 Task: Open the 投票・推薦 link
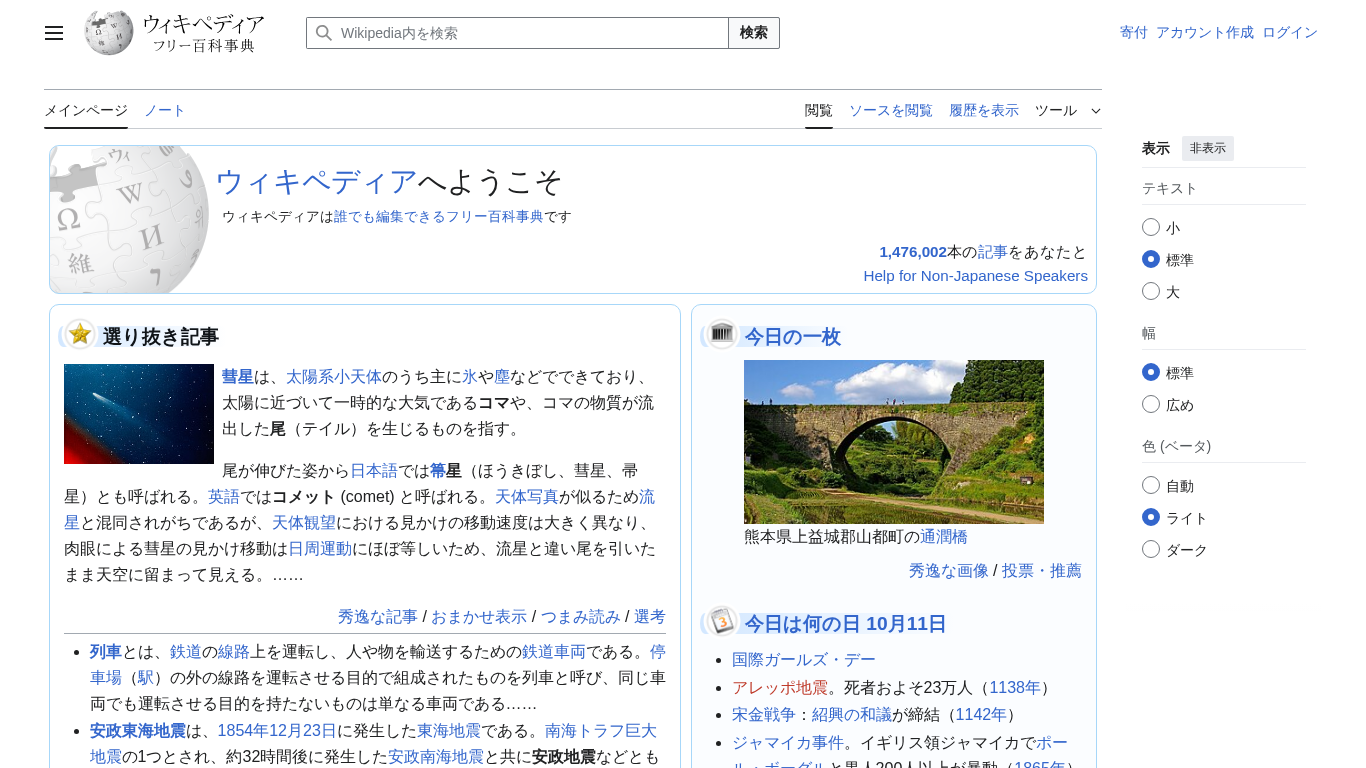1042,571
